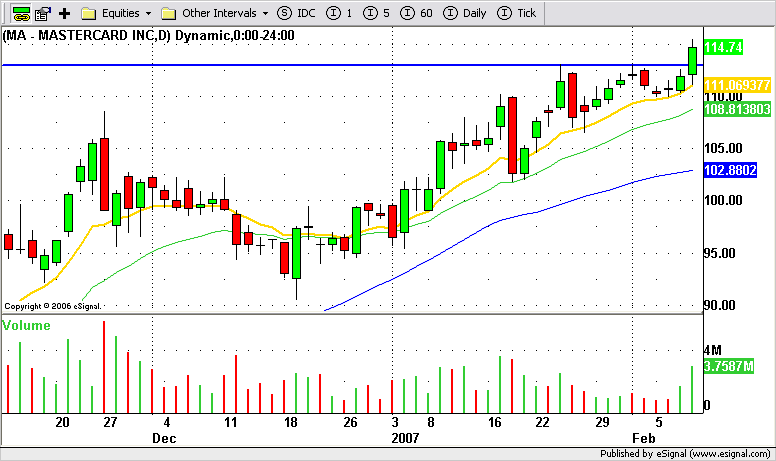Switch to the Tick interval
Viewport: 776px width, 461px height.
point(517,13)
